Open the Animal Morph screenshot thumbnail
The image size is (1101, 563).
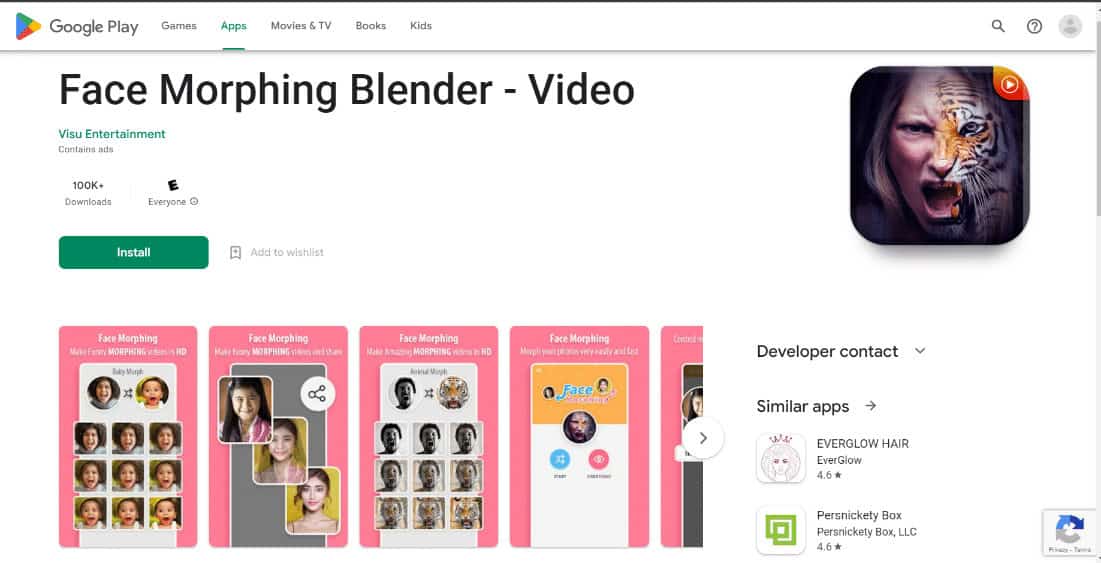[x=428, y=436]
